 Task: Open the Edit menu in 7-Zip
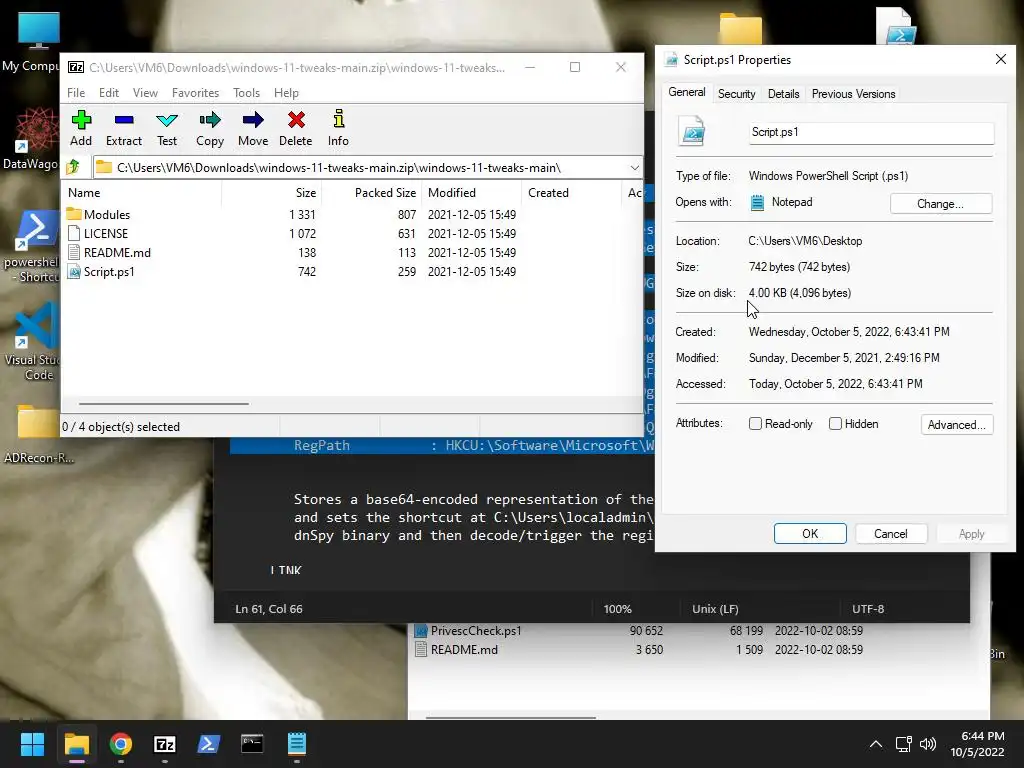108,93
